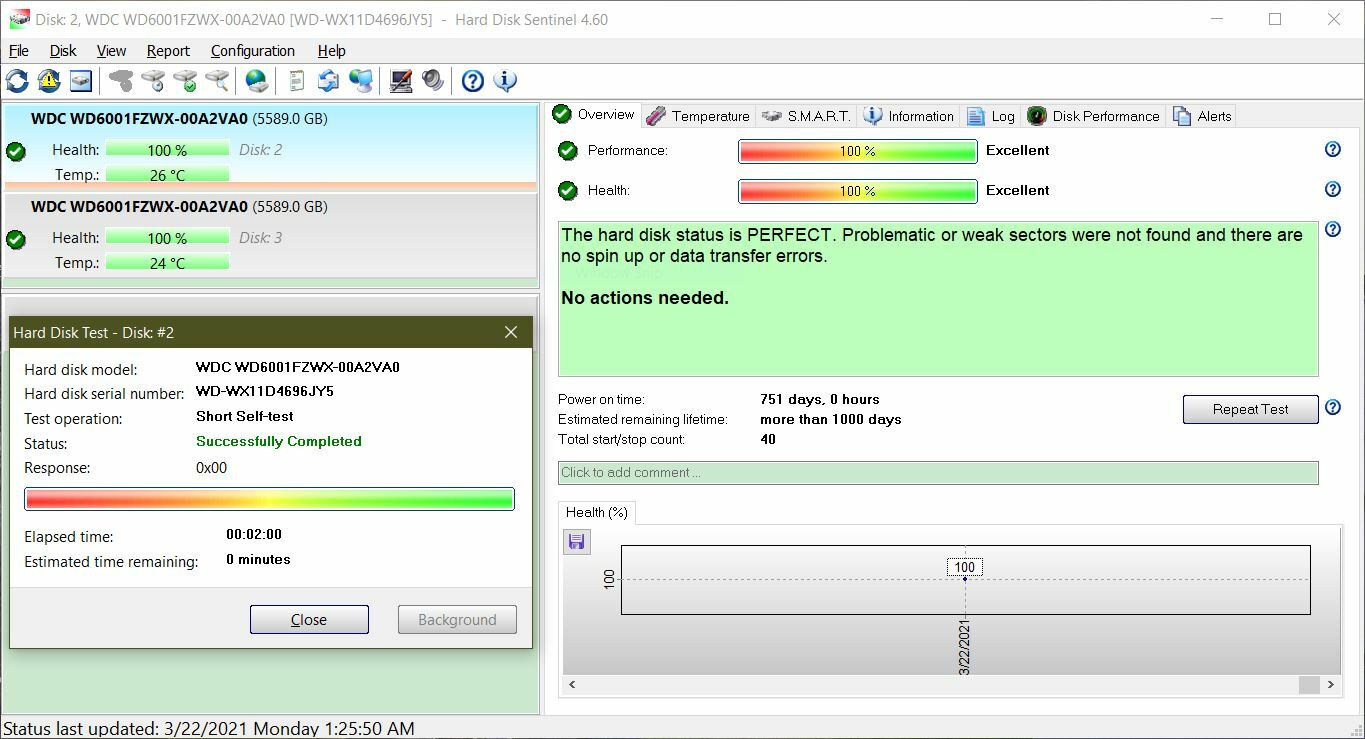Click chart scrollbar right arrow

click(1330, 685)
